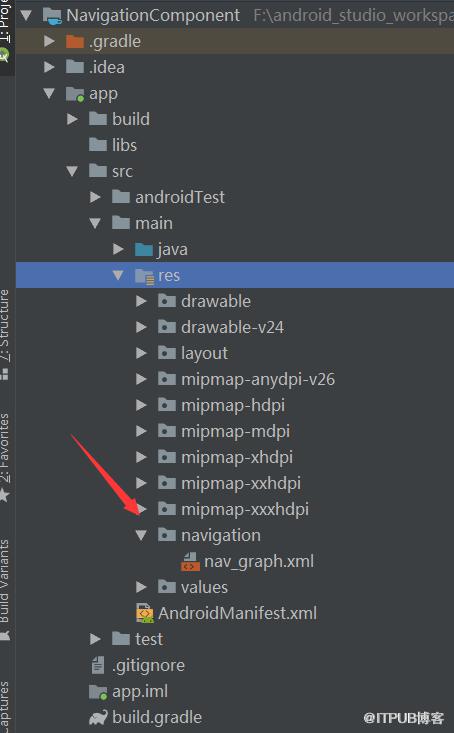The image size is (454, 733).
Task: Click the build.gradle elephant icon
Action: pyautogui.click(x=98, y=718)
